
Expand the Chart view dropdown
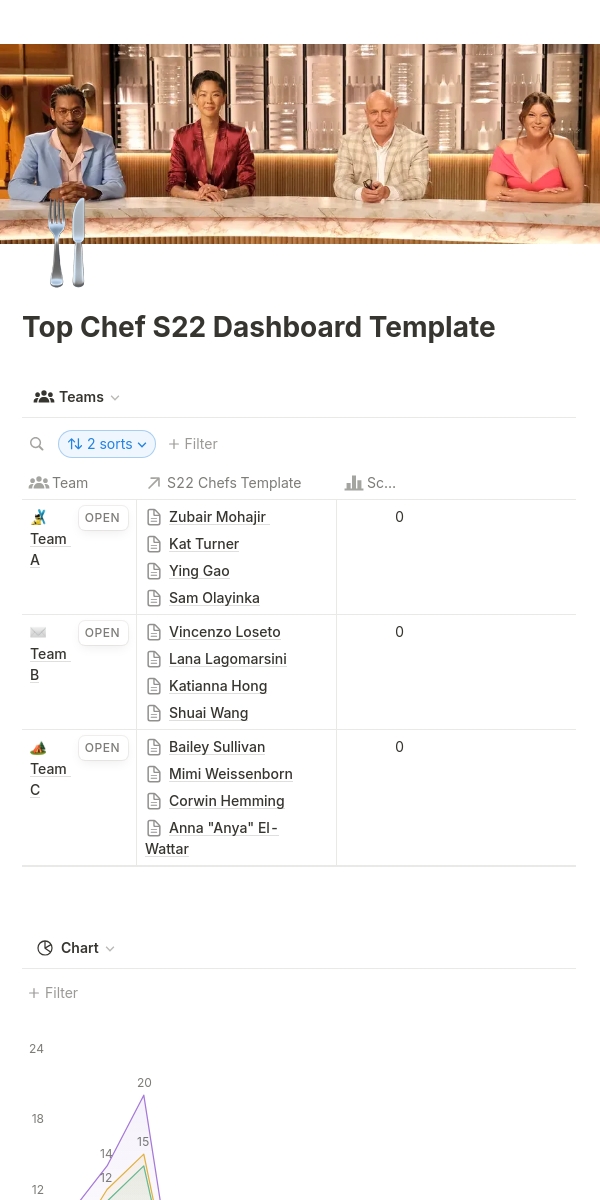tap(77, 948)
